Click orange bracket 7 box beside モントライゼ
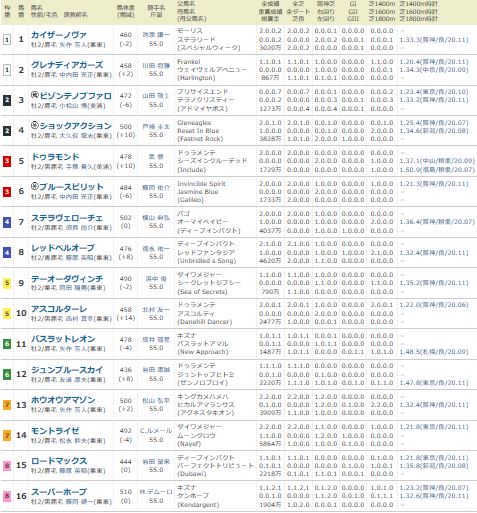Viewport: 477px width, 513px height. click(7, 435)
